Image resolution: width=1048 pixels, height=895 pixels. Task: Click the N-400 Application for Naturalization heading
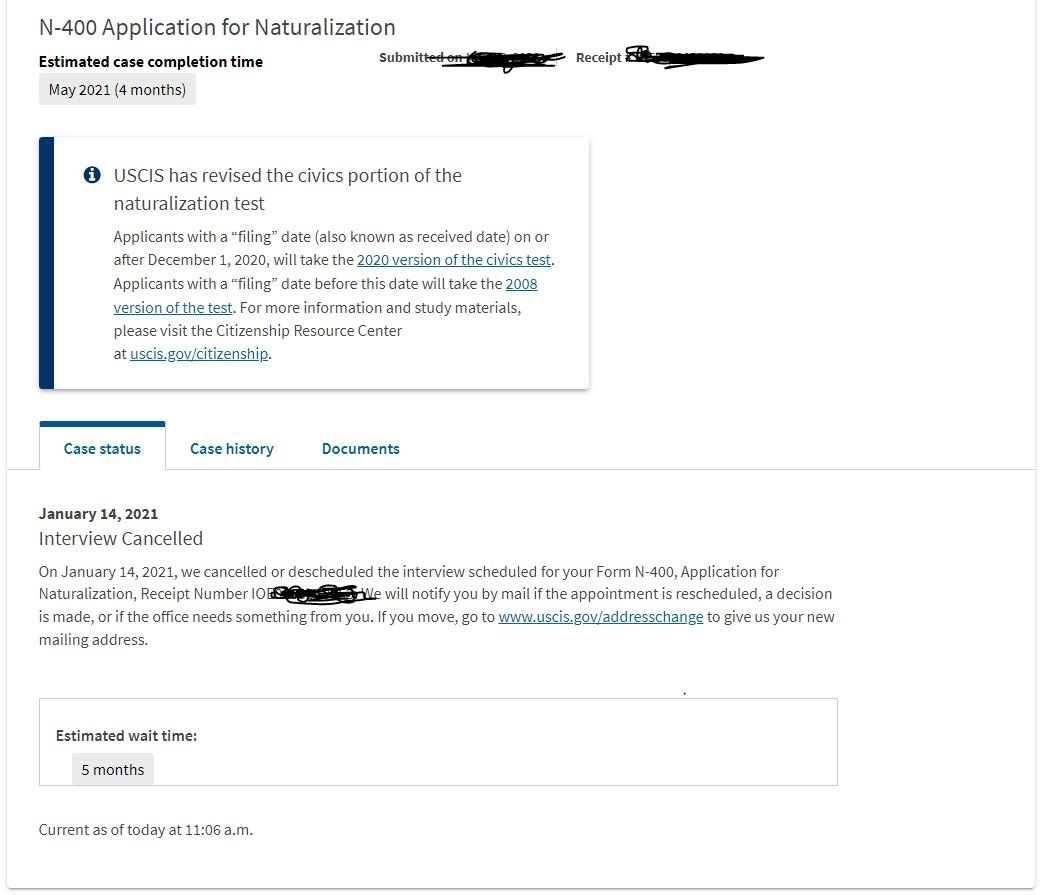point(217,27)
